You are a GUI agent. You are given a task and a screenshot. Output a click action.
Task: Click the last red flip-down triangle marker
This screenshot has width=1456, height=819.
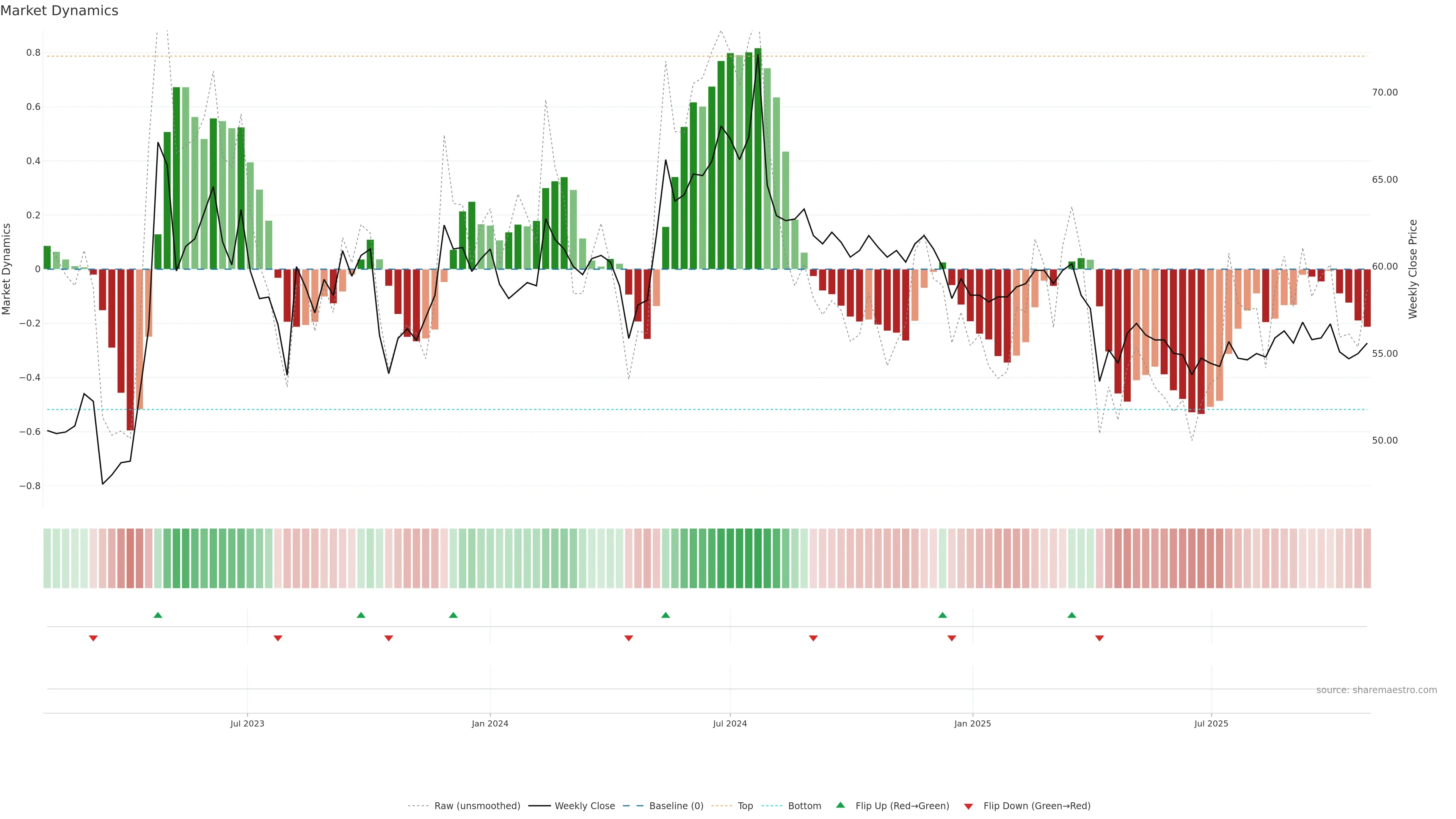click(x=1099, y=638)
